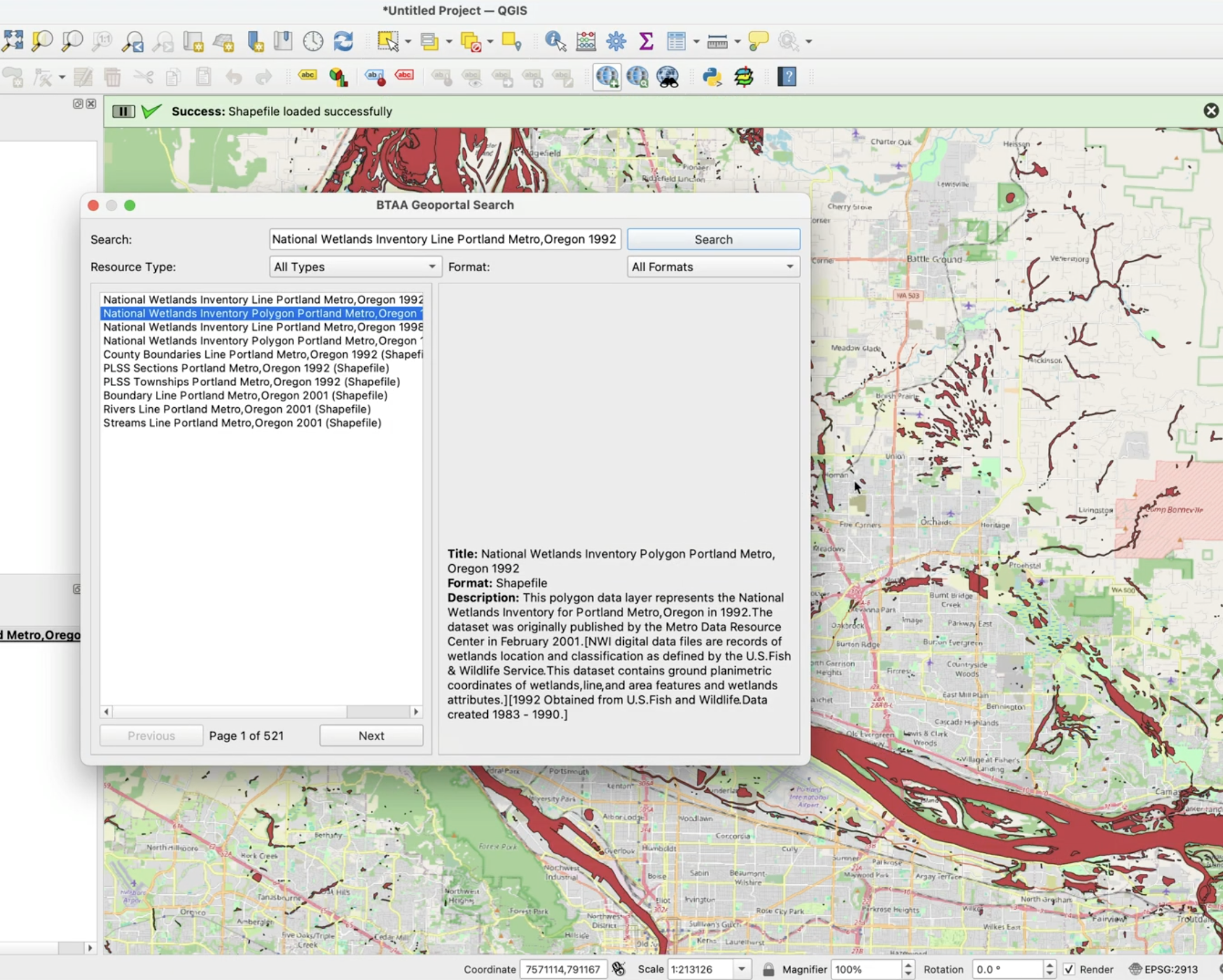Screen dimensions: 1223x980
Task: Click the yellow abc Layer Labeling icon
Action: (308, 75)
